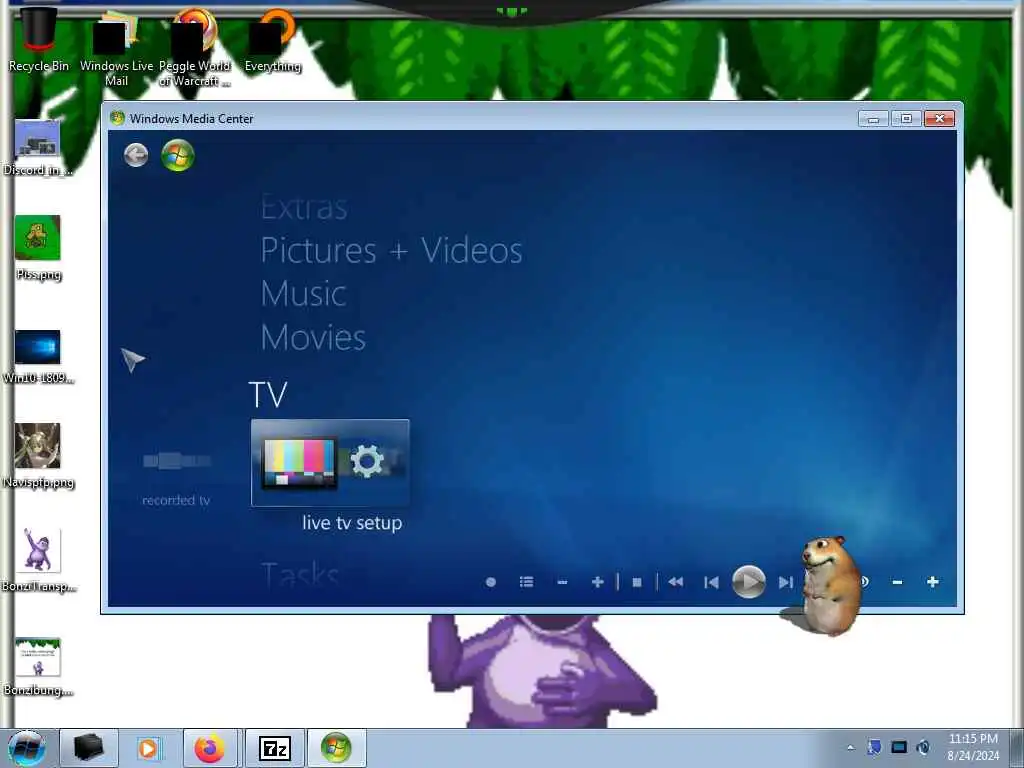Maximize the Windows Media Center window
1024x768 pixels.
tap(906, 118)
